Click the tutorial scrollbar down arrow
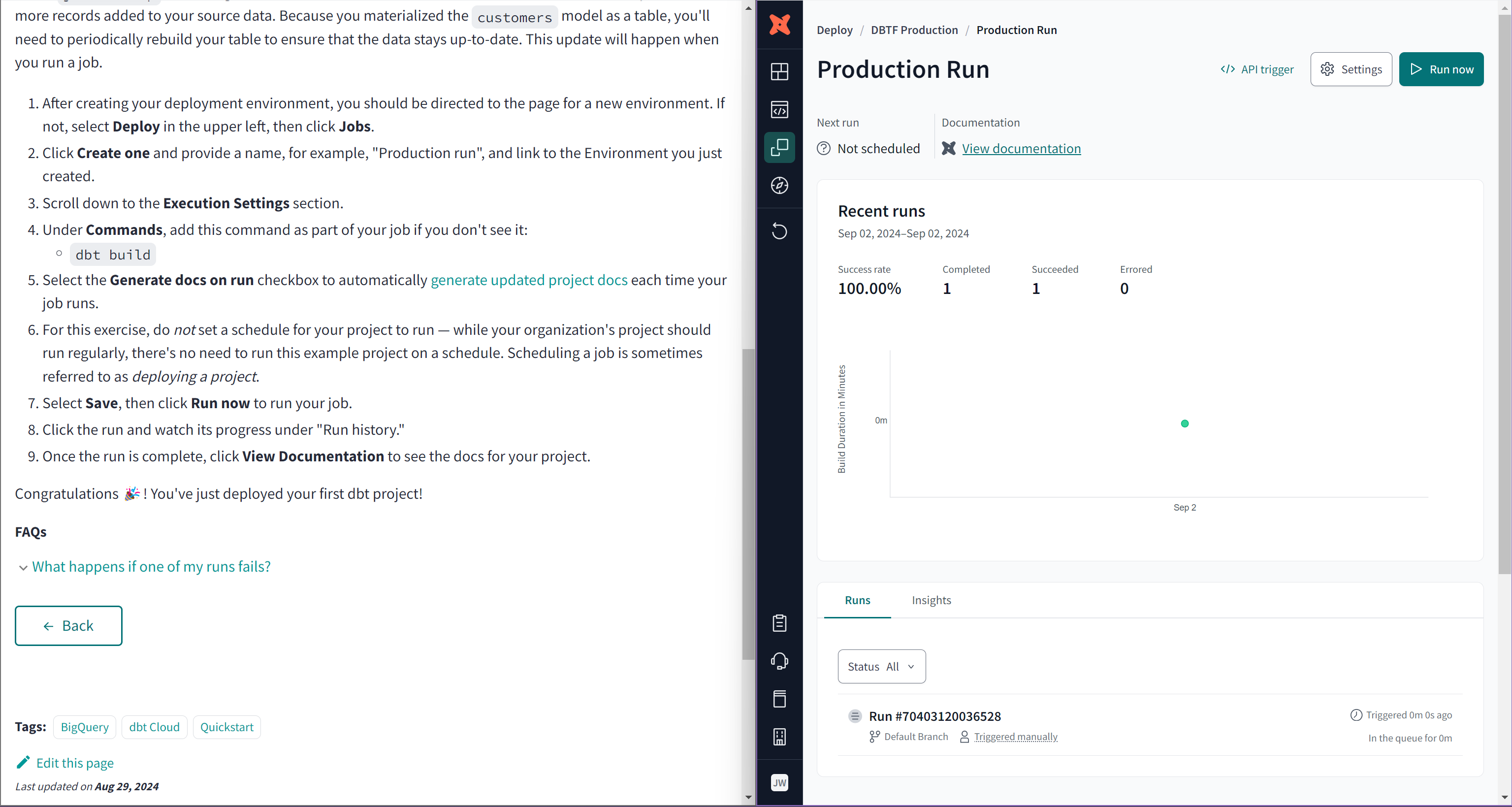The image size is (1512, 807). point(748,797)
